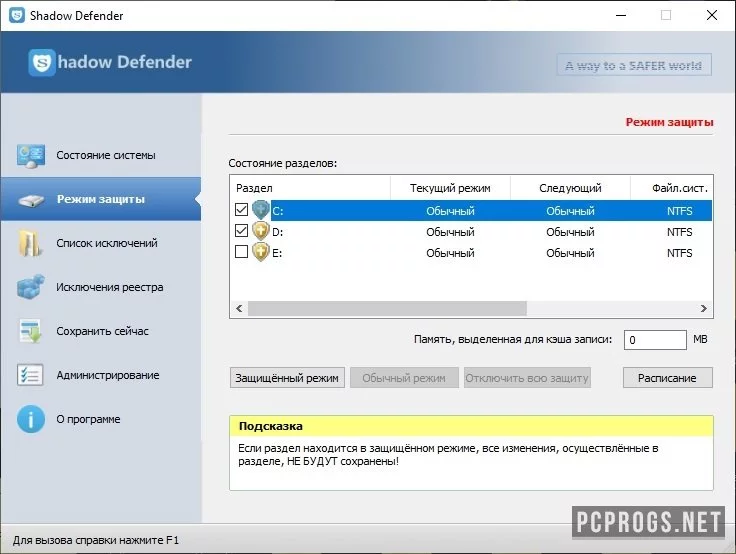
Task: Click the Состояние системы monitor icon
Action: [31, 156]
